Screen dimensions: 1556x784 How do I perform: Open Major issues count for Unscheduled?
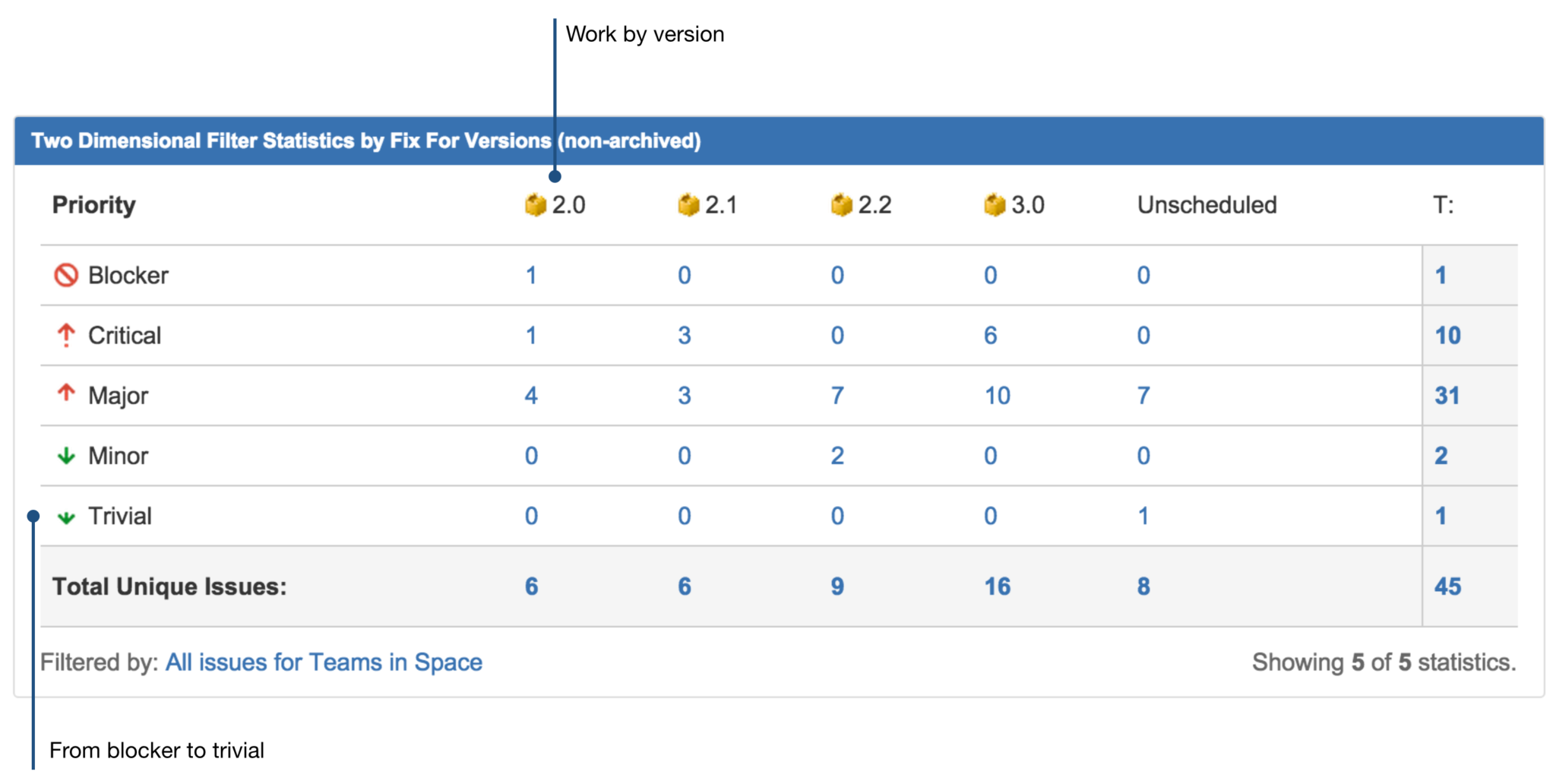pos(1143,395)
